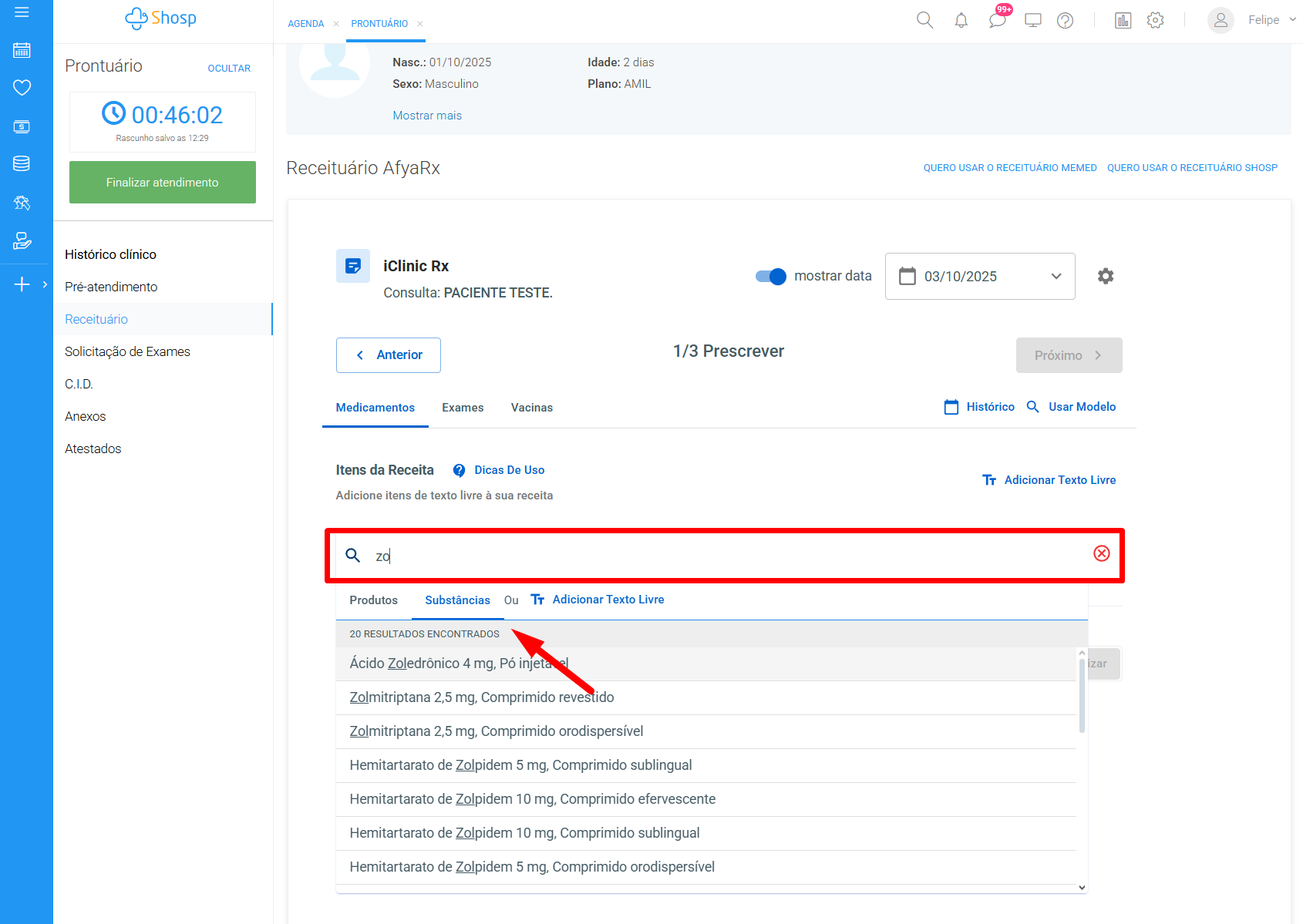The height and width of the screenshot is (924, 1303).
Task: Click the top bar search magnifier
Action: (x=924, y=21)
